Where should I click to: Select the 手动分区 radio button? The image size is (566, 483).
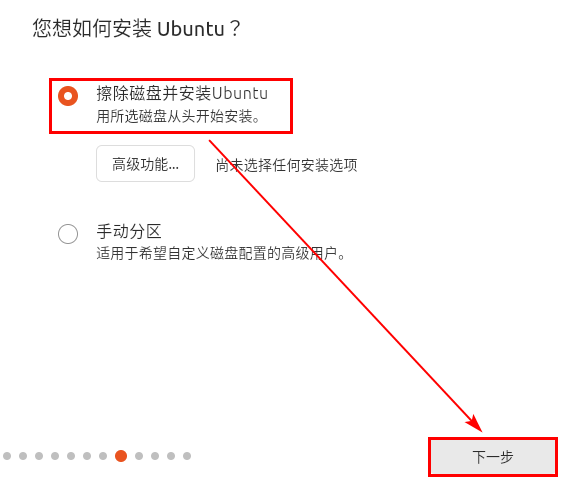click(x=68, y=234)
